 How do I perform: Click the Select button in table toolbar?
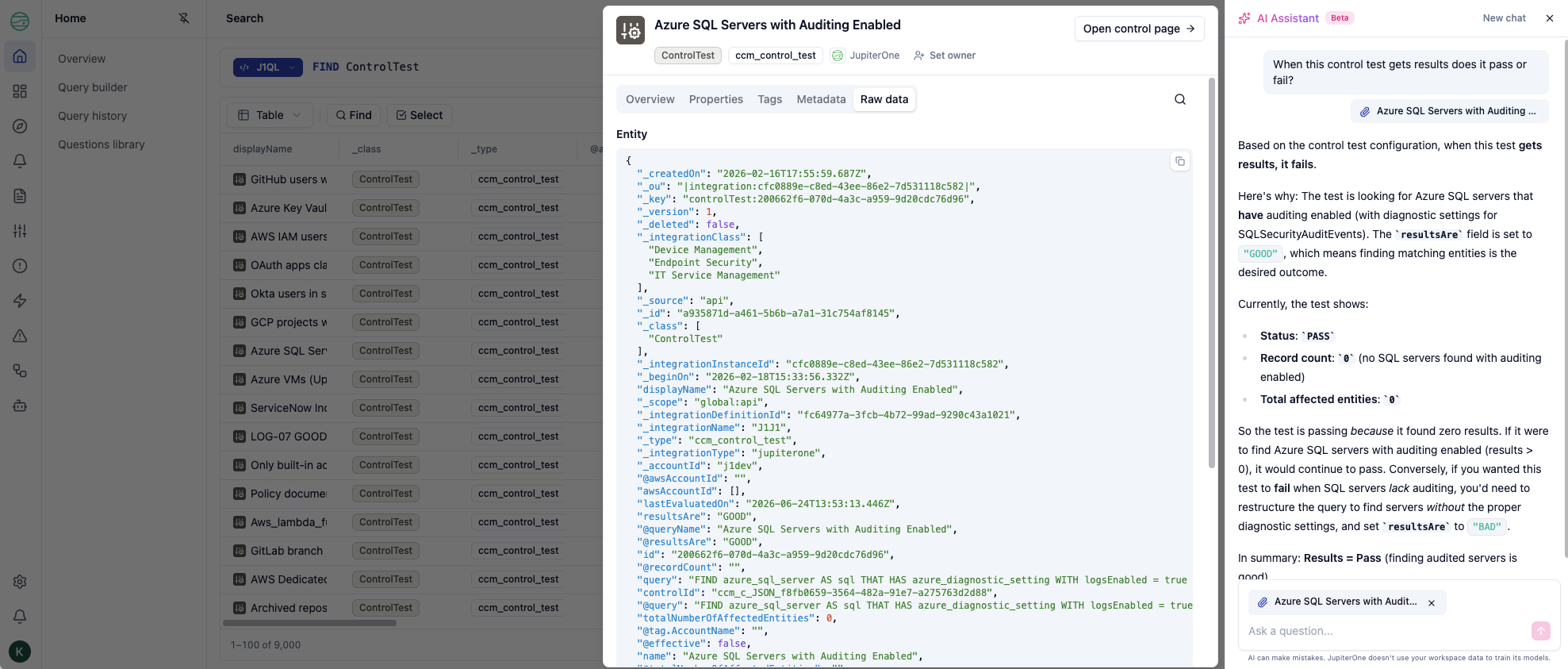point(420,115)
